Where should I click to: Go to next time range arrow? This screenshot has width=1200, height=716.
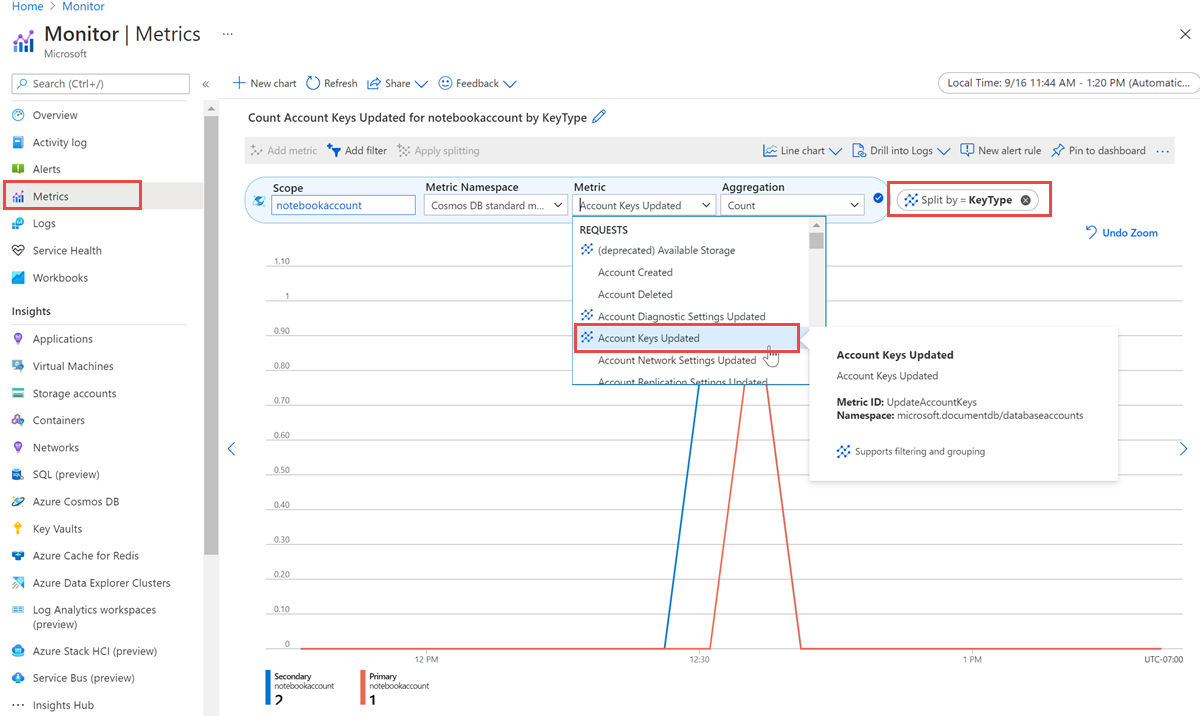tap(1184, 448)
